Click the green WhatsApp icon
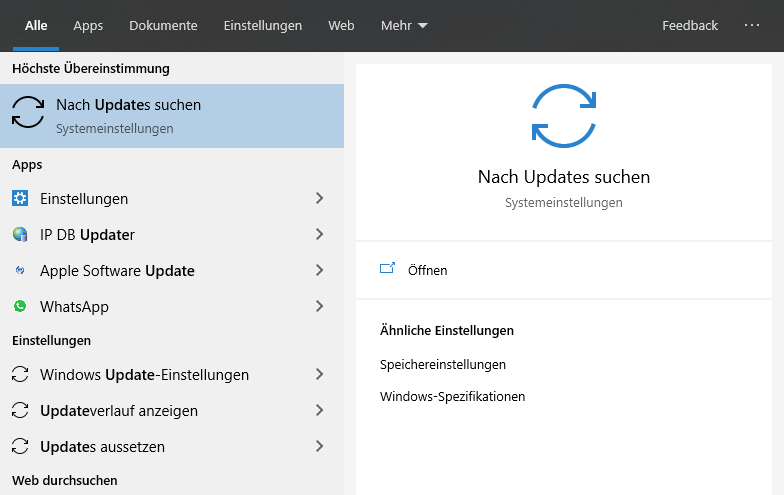The image size is (784, 495). [20, 306]
